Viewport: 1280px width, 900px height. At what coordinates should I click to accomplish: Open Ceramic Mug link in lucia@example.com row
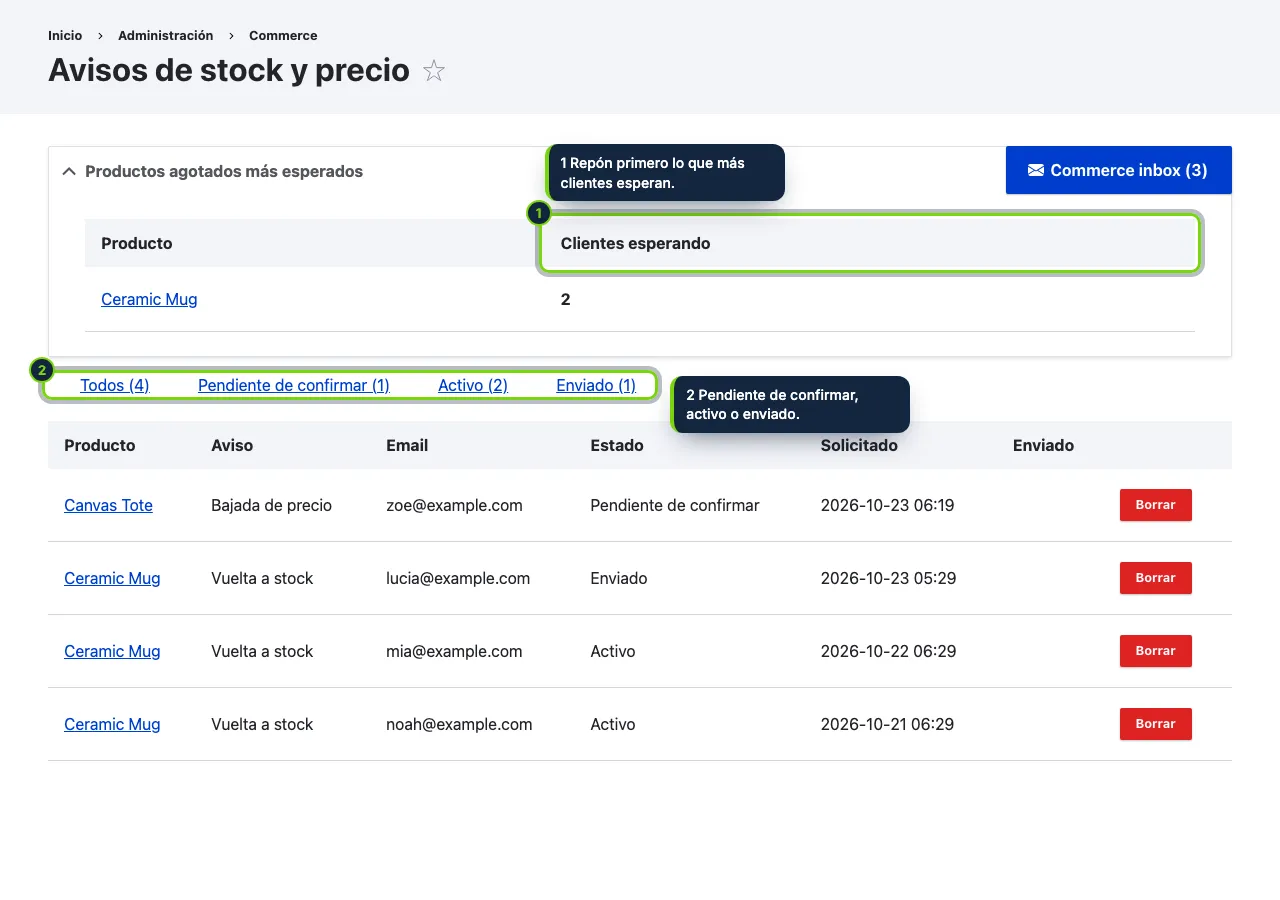112,578
